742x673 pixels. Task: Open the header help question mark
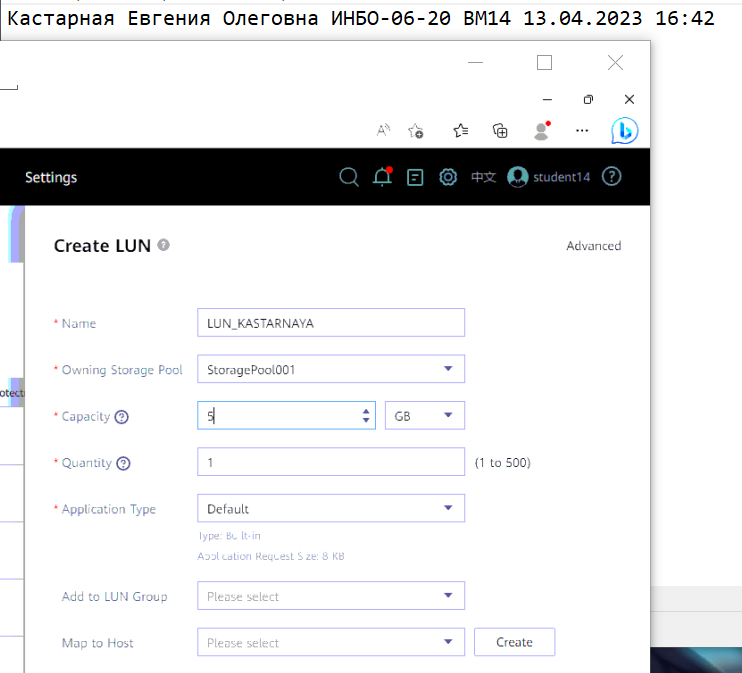[x=611, y=177]
